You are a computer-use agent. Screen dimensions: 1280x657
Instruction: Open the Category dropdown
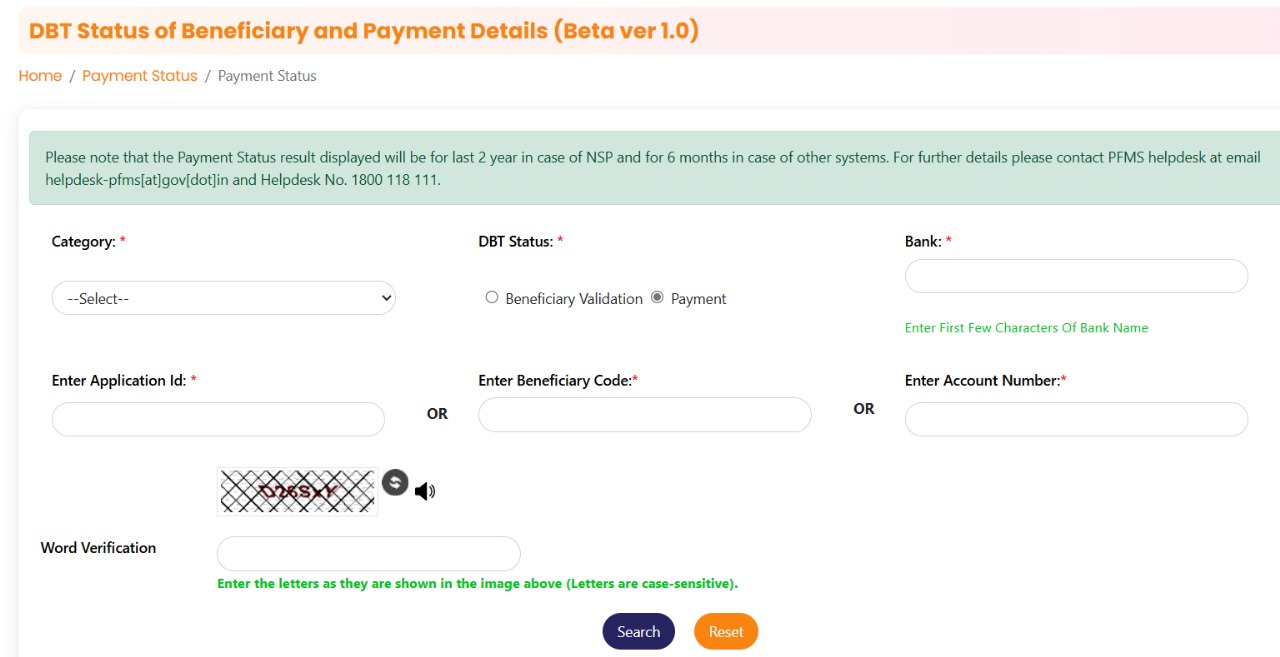(223, 298)
